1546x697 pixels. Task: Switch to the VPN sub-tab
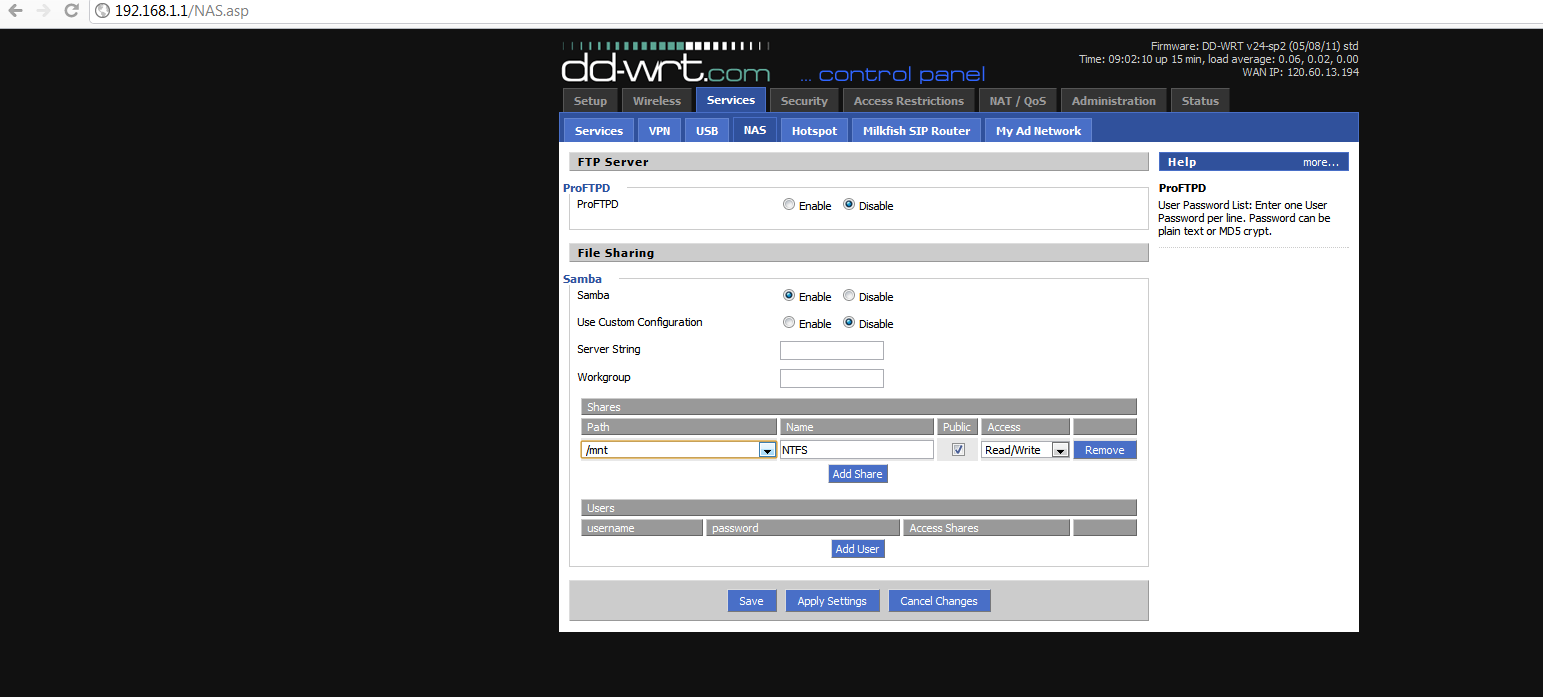660,131
